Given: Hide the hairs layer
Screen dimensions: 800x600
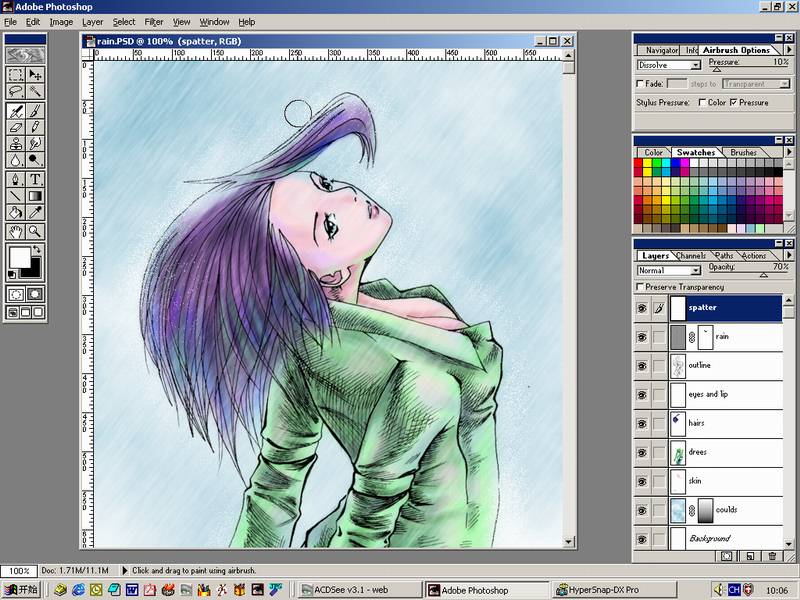Looking at the screenshot, I should [x=642, y=423].
